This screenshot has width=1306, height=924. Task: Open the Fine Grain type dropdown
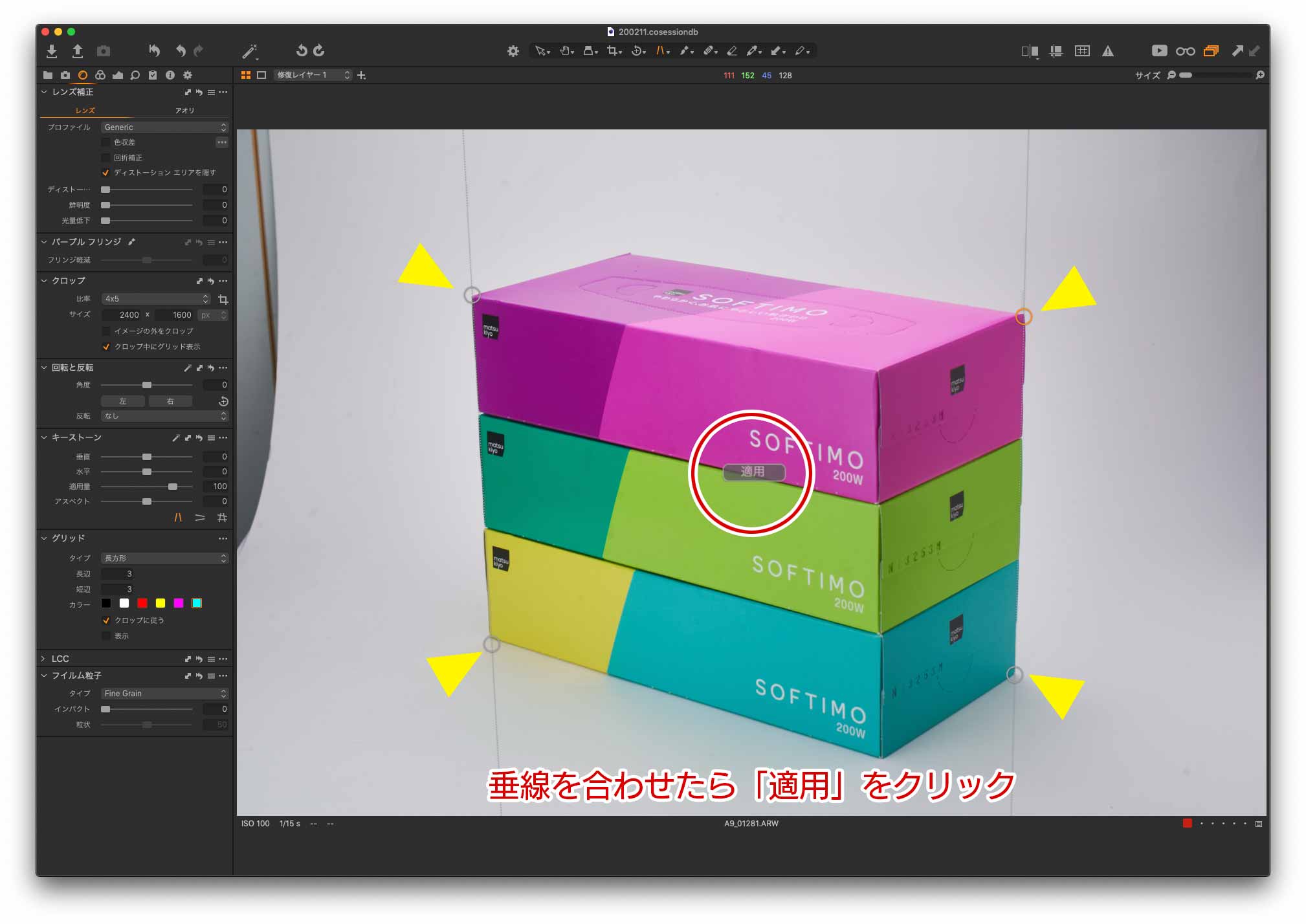pyautogui.click(x=165, y=694)
